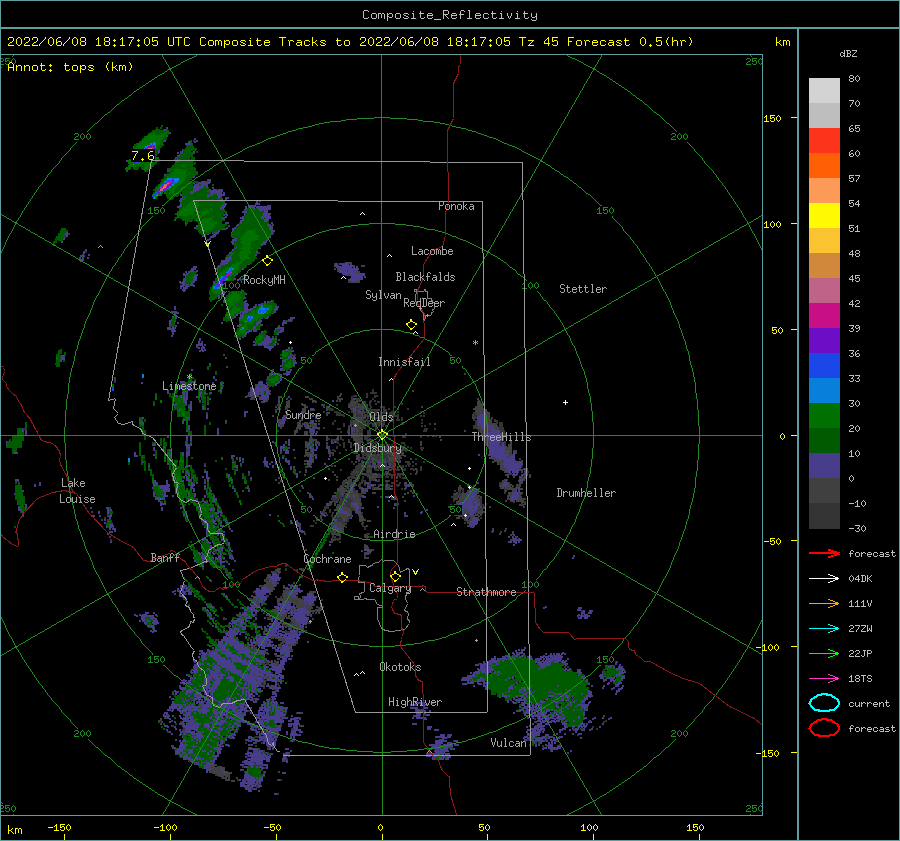Viewport: 900px width, 841px height.
Task: Click the magenta 18TS arrow in legend
Action: tap(824, 679)
